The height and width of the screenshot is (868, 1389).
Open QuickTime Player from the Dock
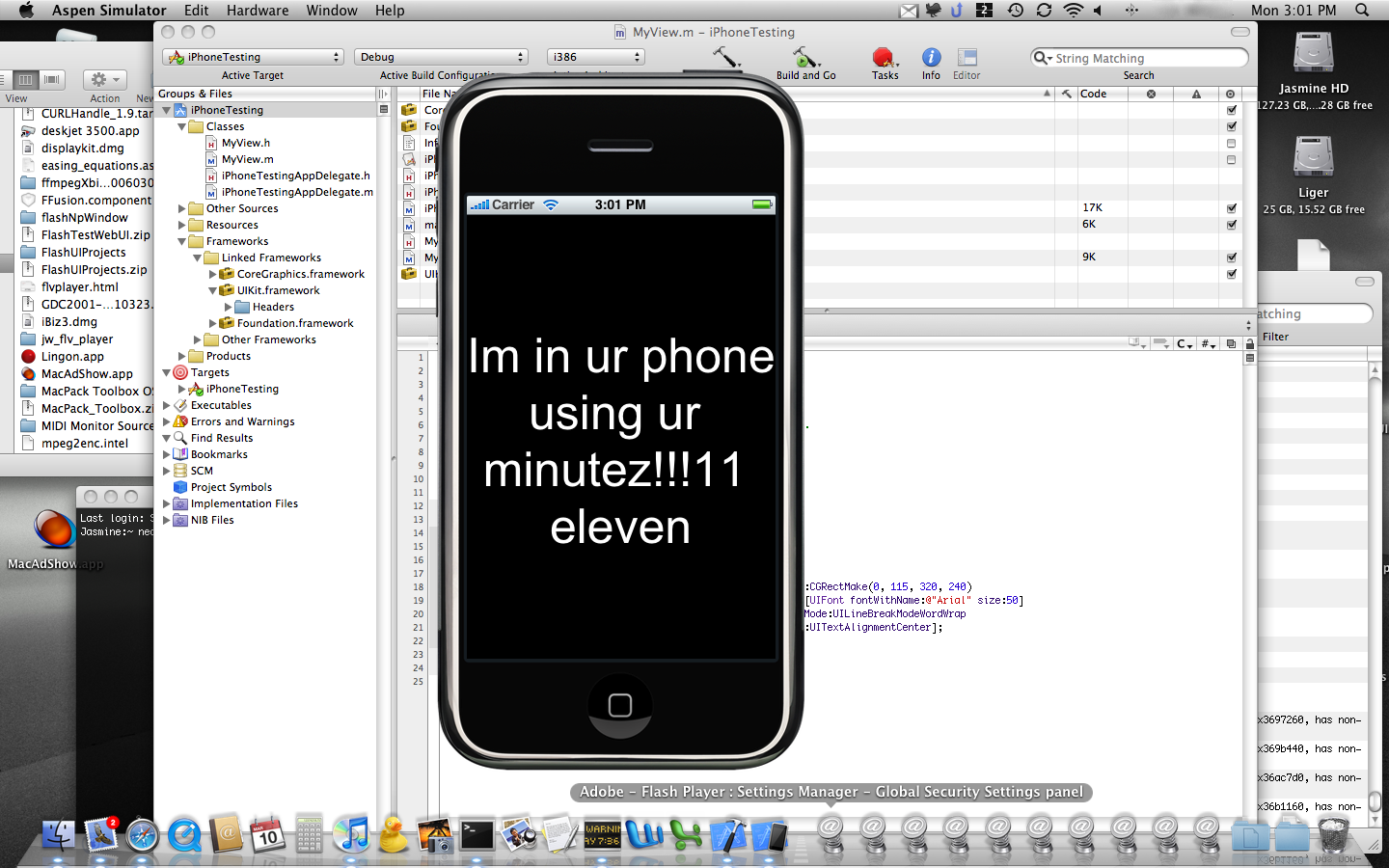[x=184, y=834]
